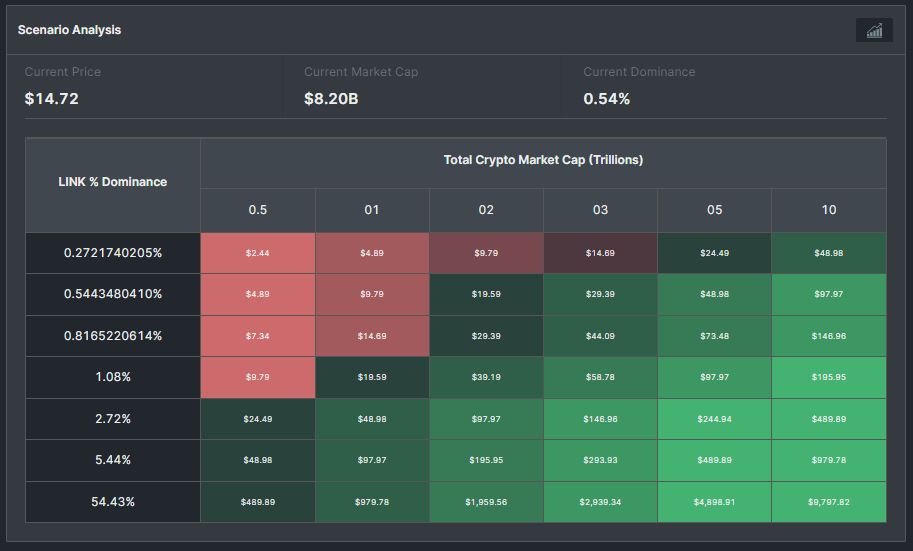Screen dimensions: 913x551
Task: Click the 0.5443480410% dominance row label
Action: coord(113,294)
